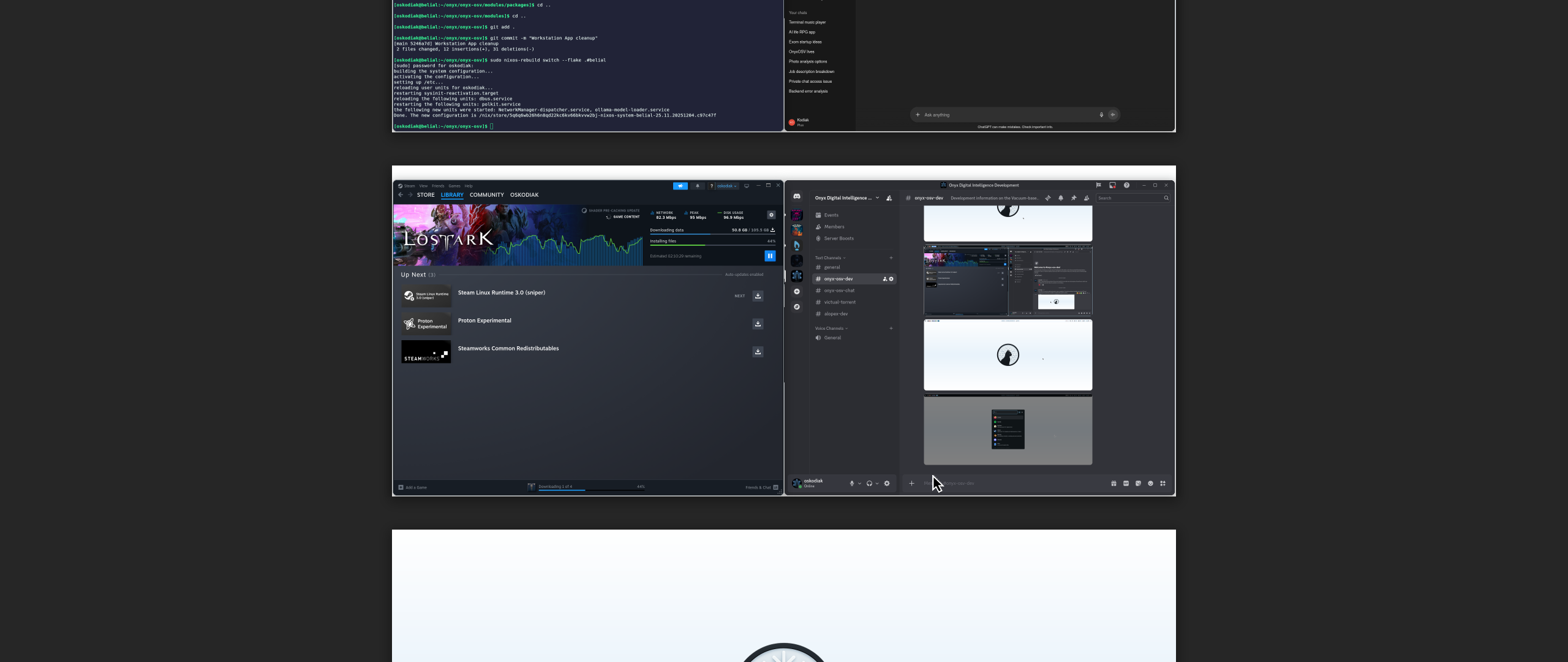1568x662 pixels.
Task: Open Discord user settings gear
Action: (x=886, y=483)
